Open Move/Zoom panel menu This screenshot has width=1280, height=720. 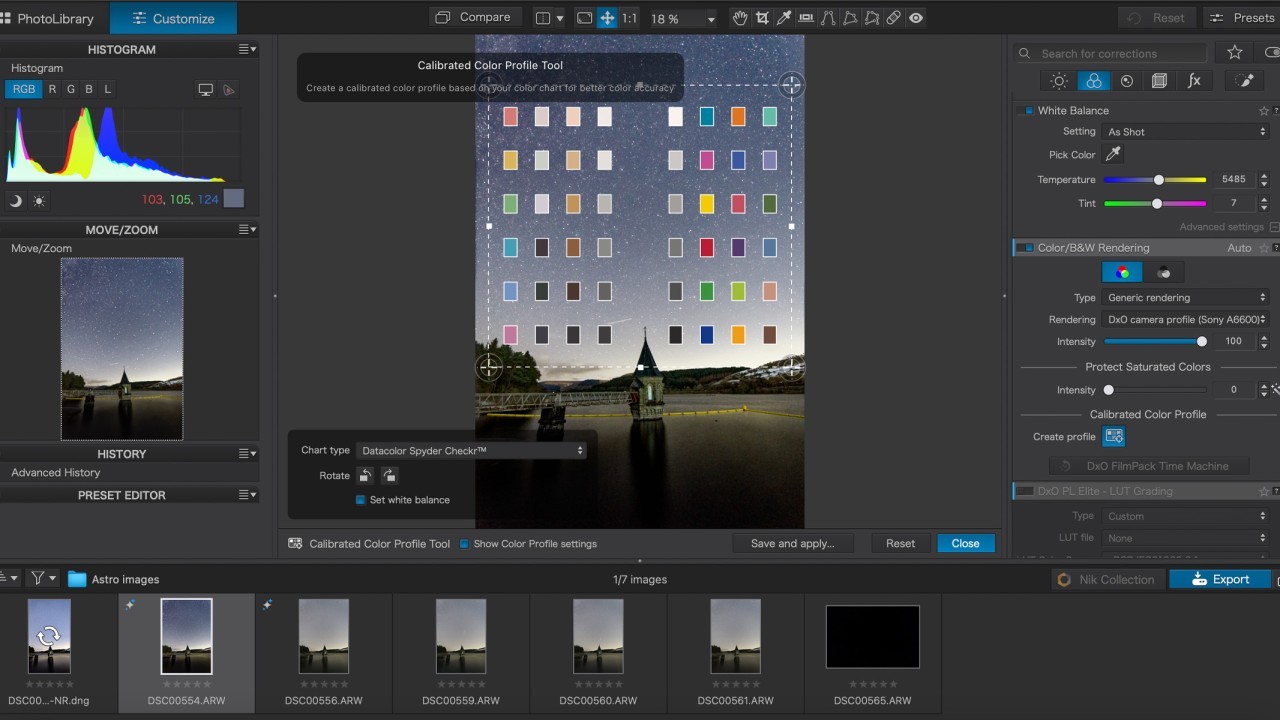click(248, 229)
